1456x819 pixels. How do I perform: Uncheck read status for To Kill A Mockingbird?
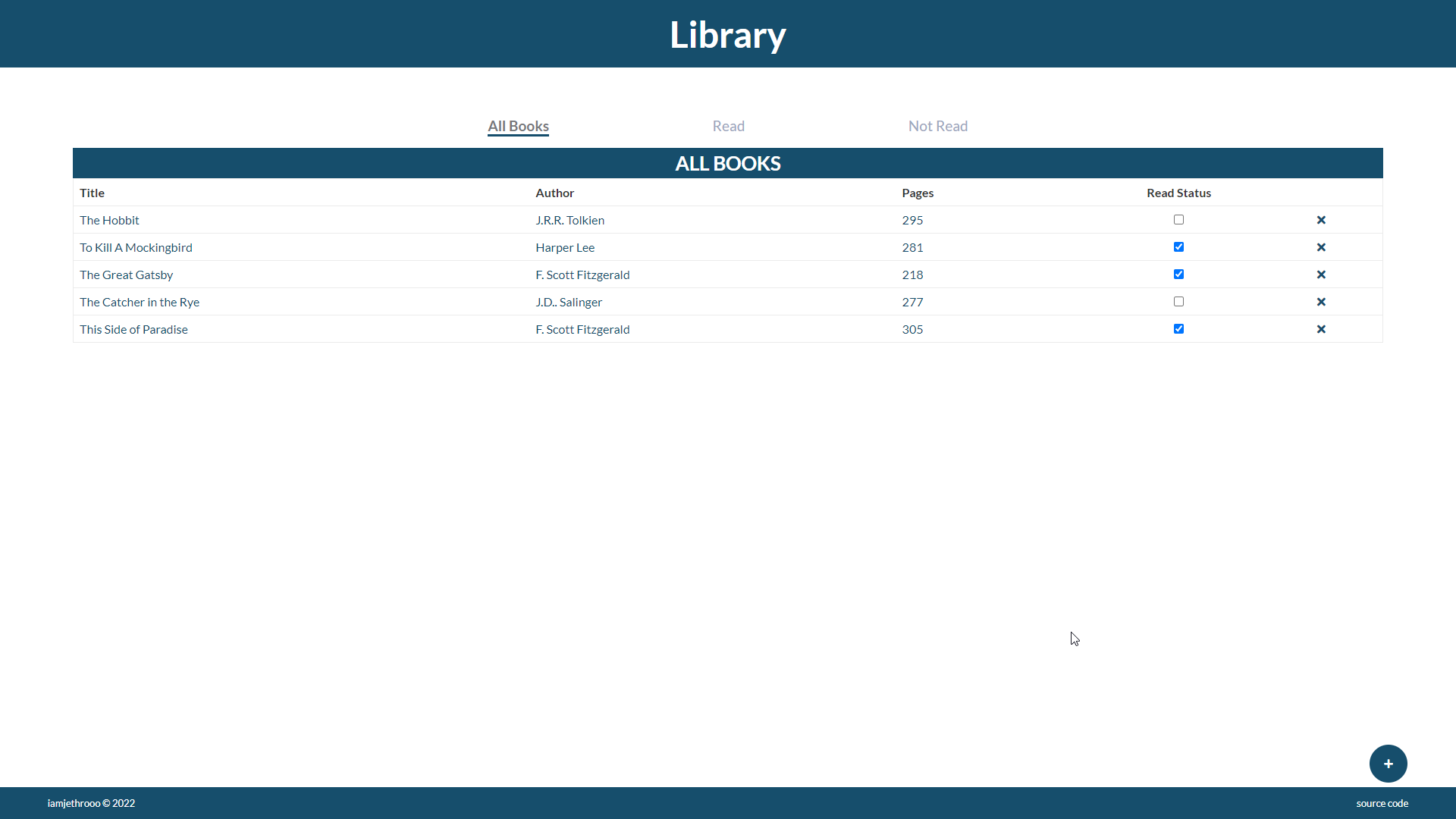[1178, 247]
